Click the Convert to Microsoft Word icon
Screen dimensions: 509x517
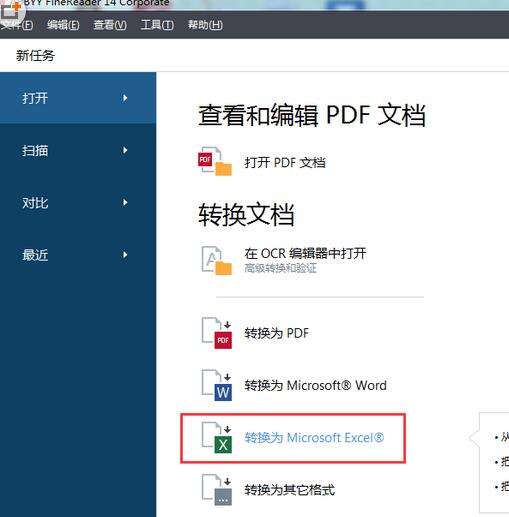pyautogui.click(x=217, y=385)
